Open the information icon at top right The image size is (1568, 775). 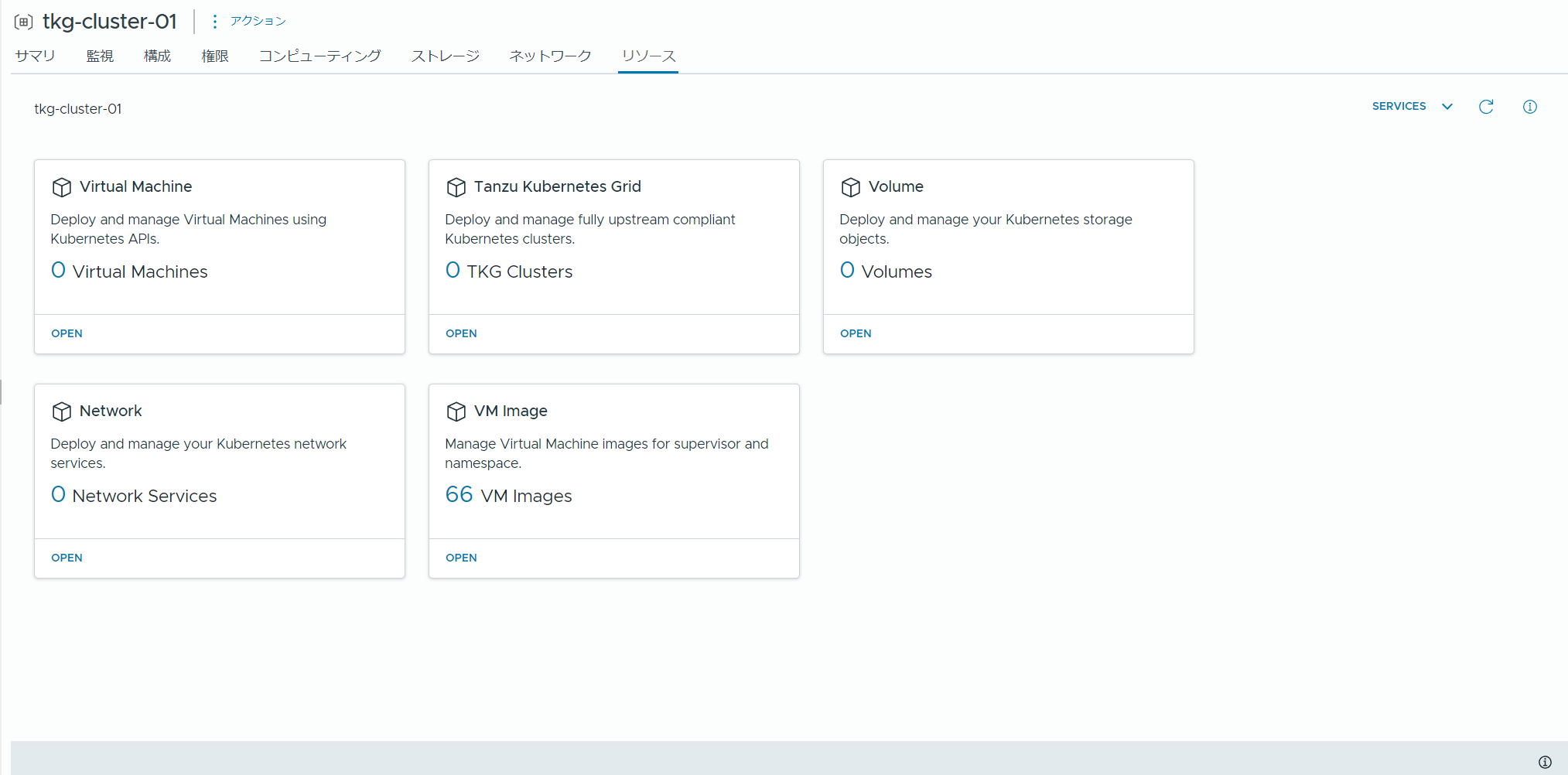pyautogui.click(x=1530, y=107)
